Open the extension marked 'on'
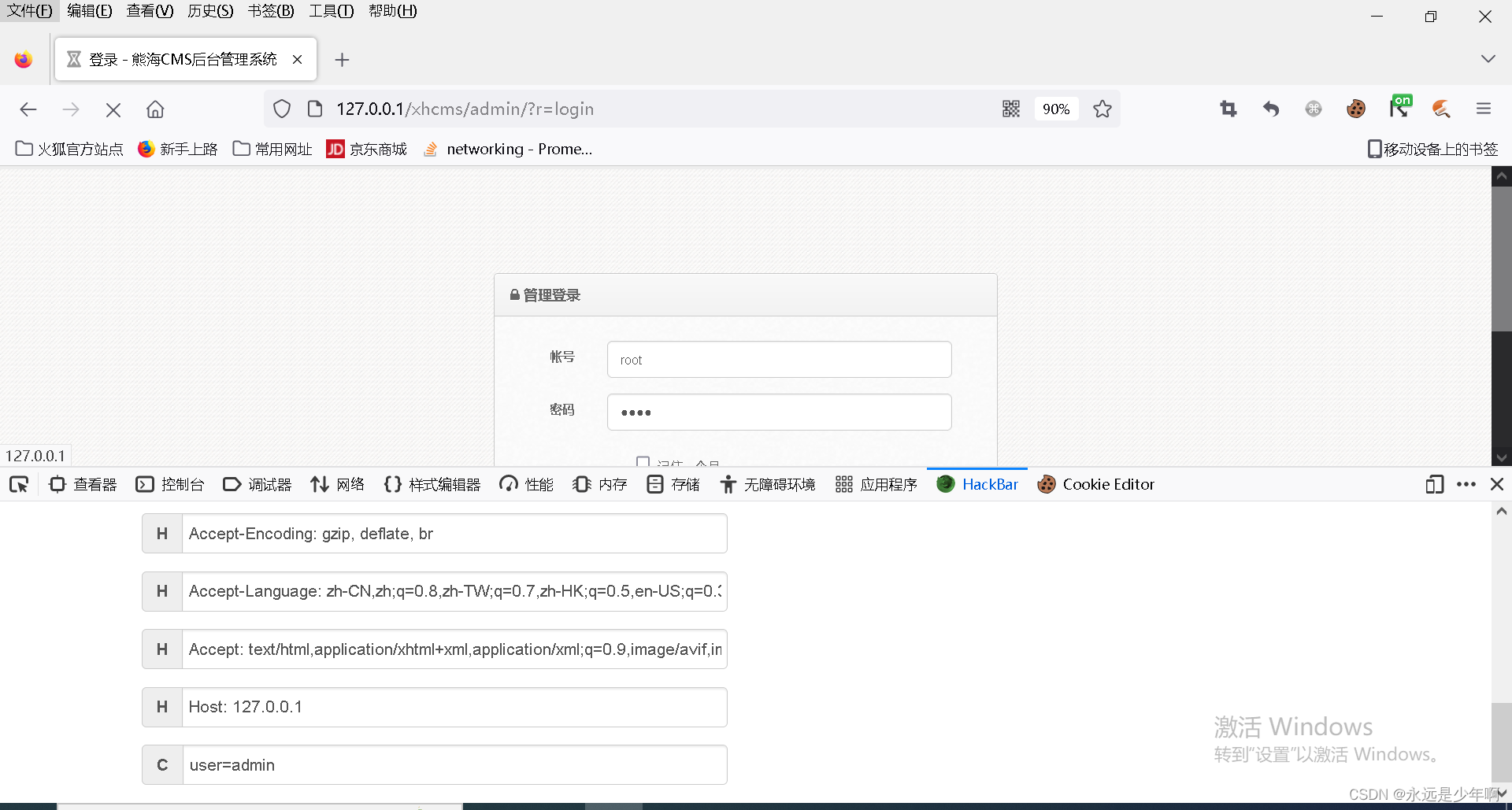Viewport: 1512px width, 810px height. pos(1399,107)
